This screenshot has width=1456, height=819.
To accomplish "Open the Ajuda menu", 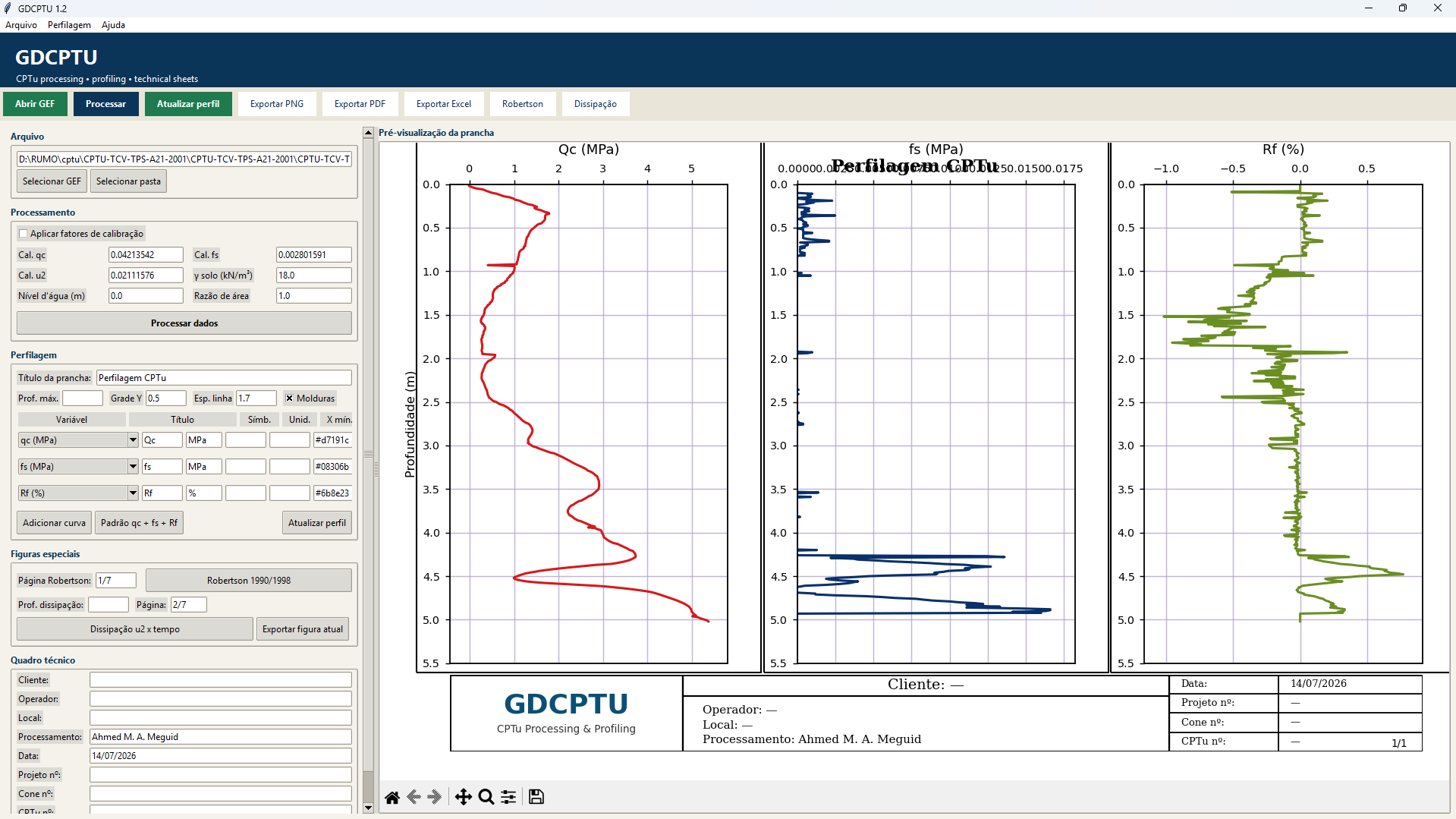I will click(x=113, y=25).
